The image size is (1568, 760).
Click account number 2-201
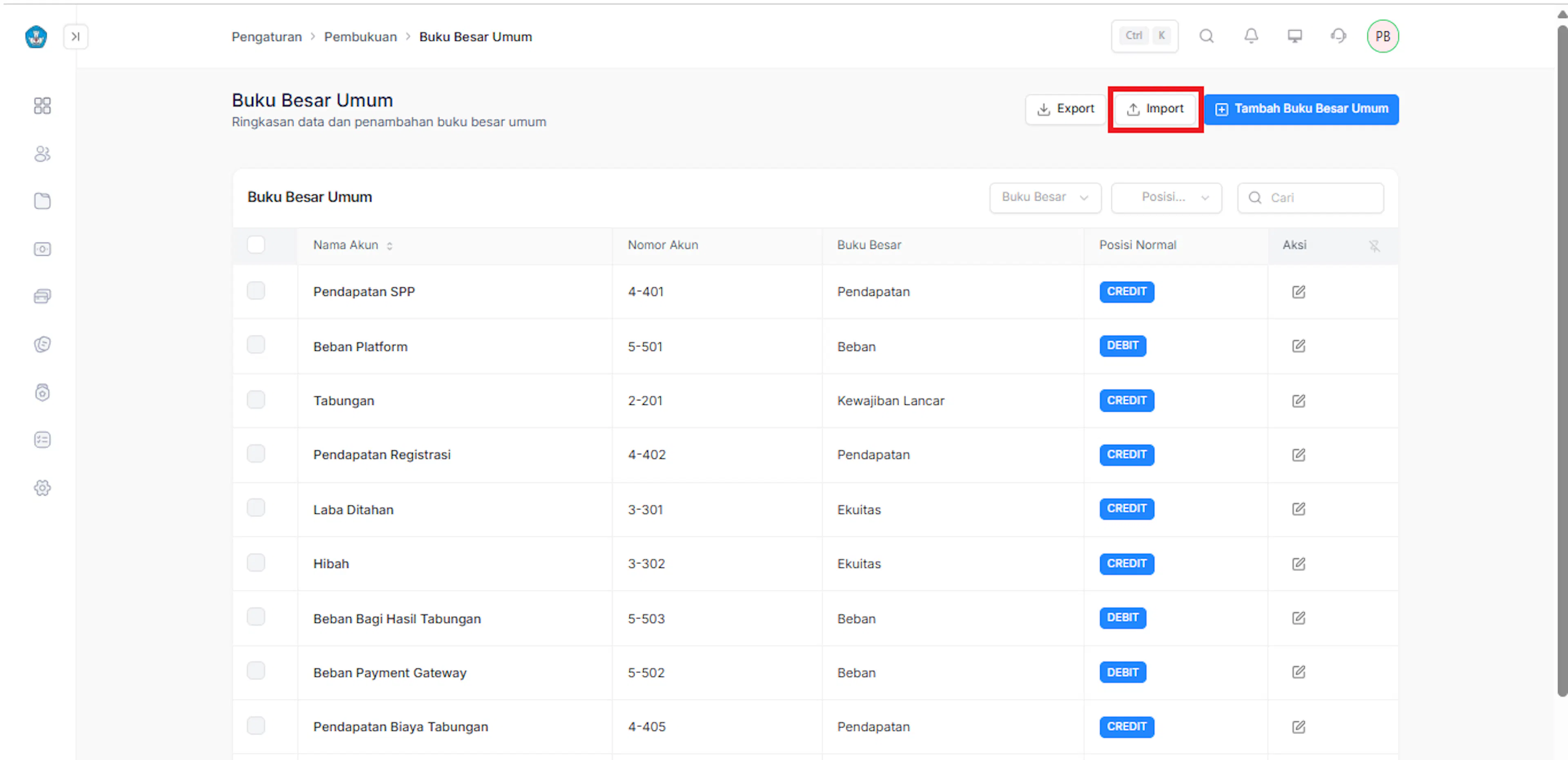point(645,401)
